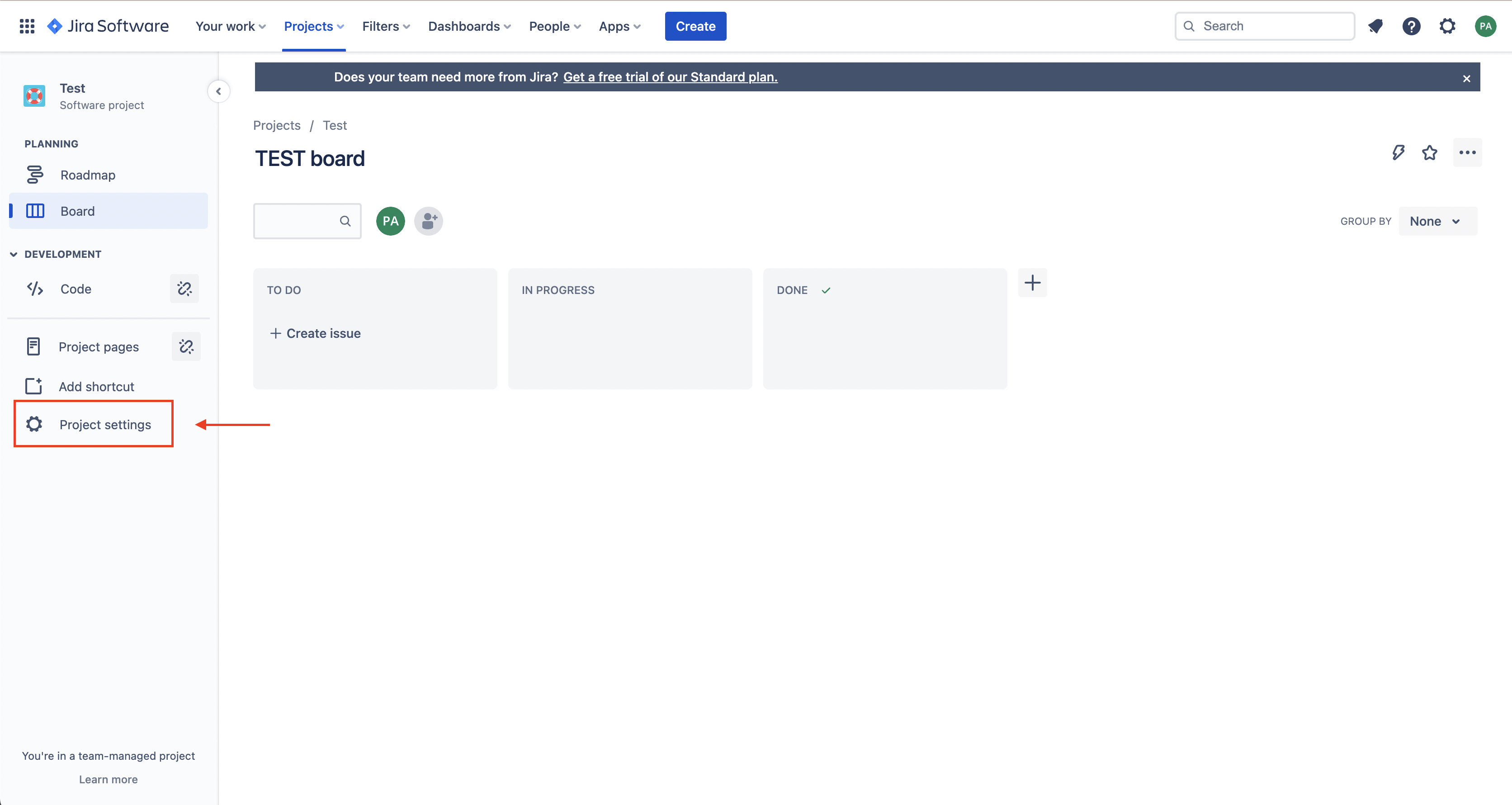1512x805 pixels.
Task: Filter board by PA assignee avatar
Action: coord(390,221)
